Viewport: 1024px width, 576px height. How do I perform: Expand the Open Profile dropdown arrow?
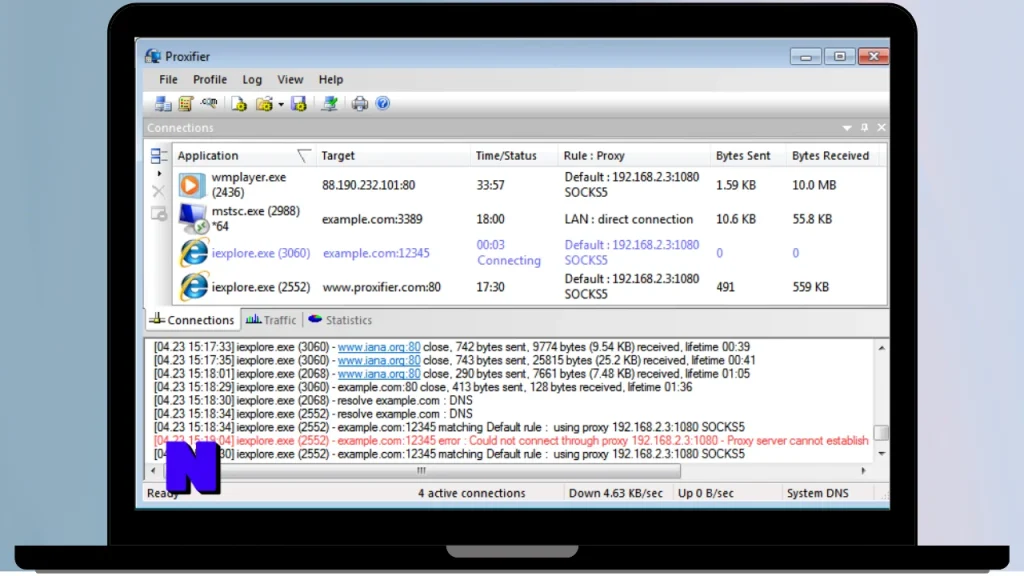(281, 104)
